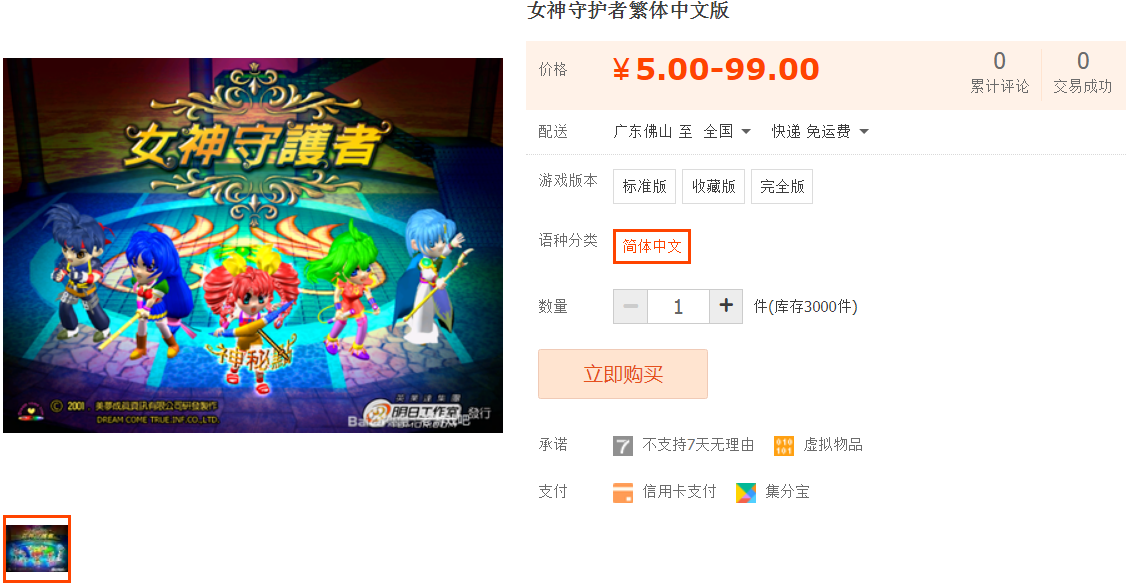Screen dimensions: 1130x584
Task: Select the 标准版 game version
Action: click(644, 187)
